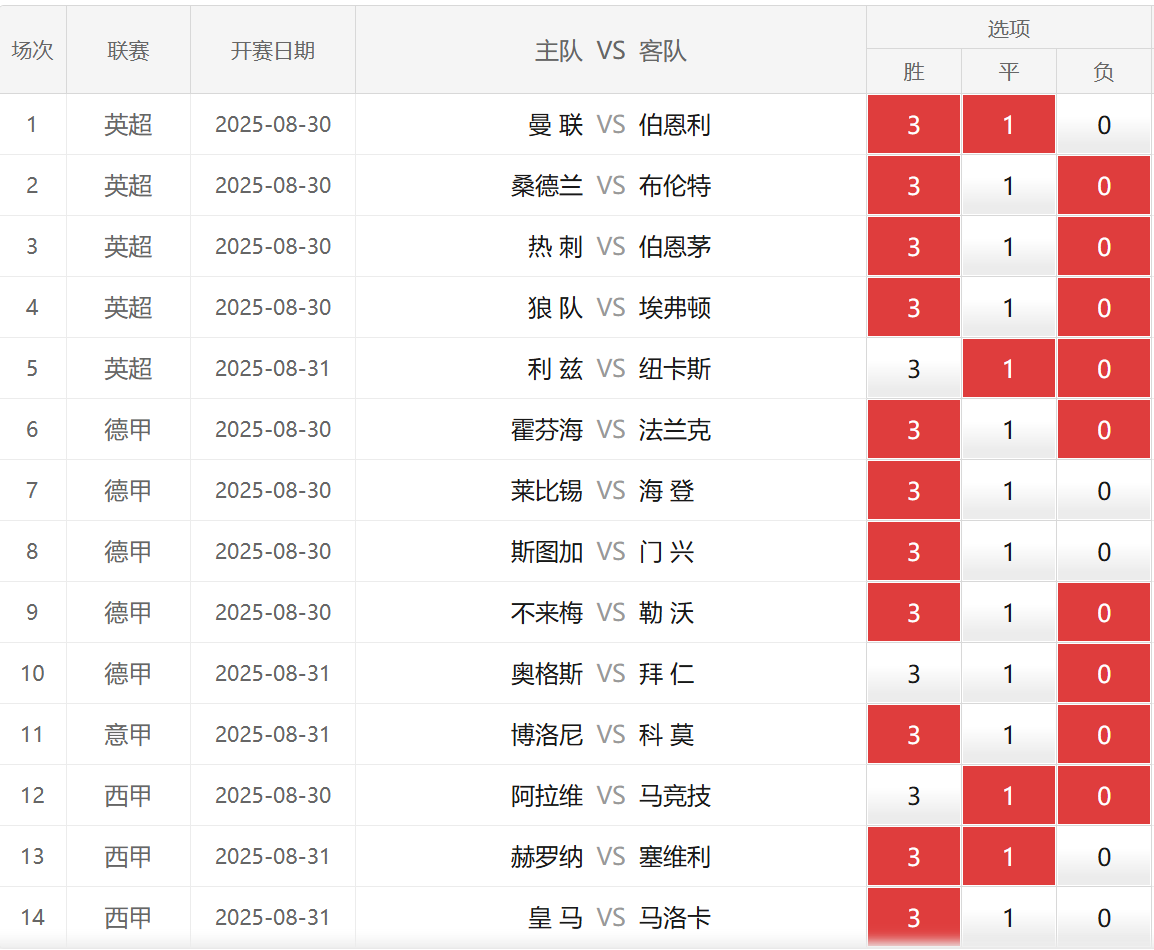
Task: Deselect win option 3 for 热刺 vs 伯恩茅
Action: coord(913,247)
